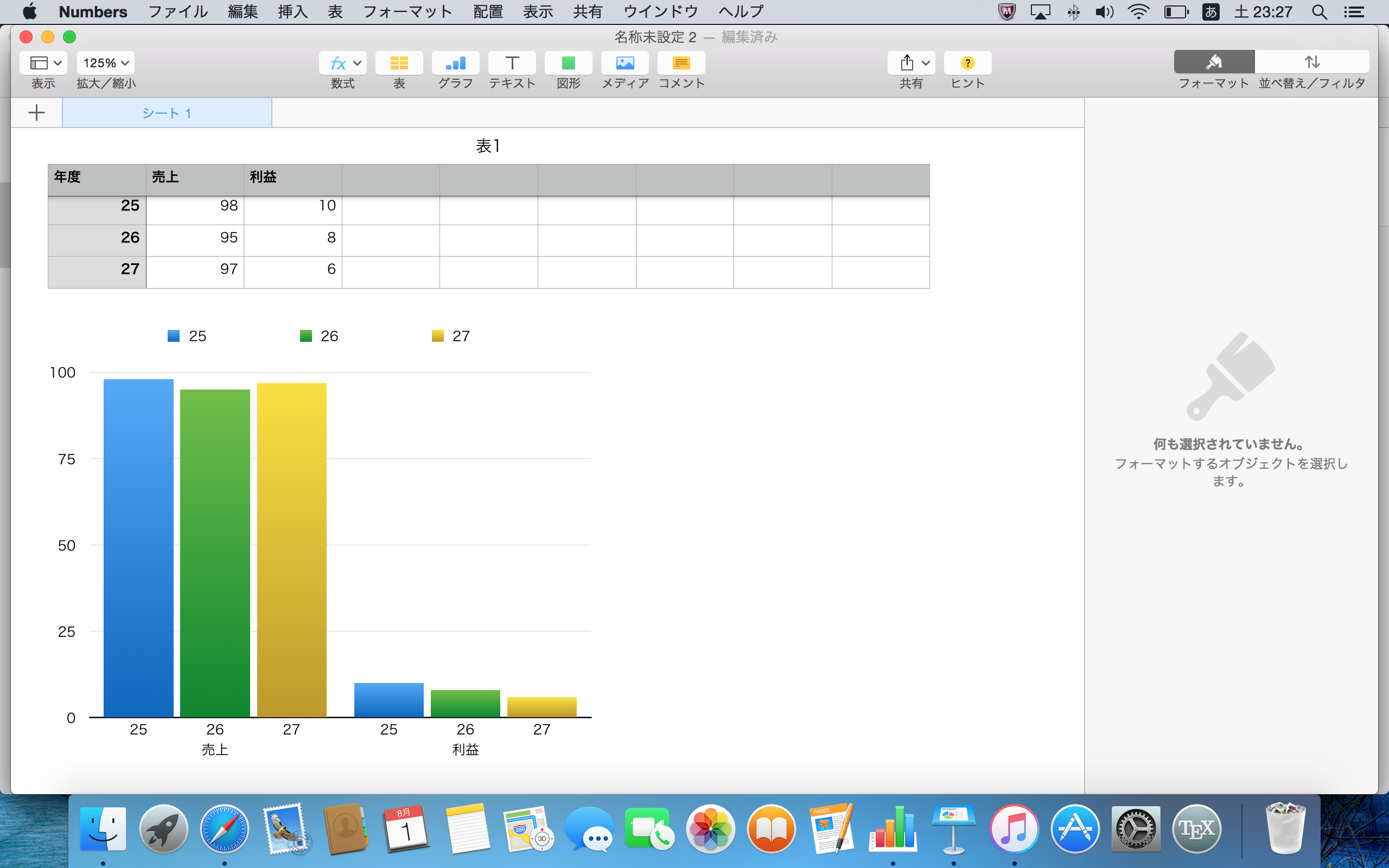Toggle the フォーマット inspector panel
Viewport: 1389px width, 868px height.
pos(1213,62)
